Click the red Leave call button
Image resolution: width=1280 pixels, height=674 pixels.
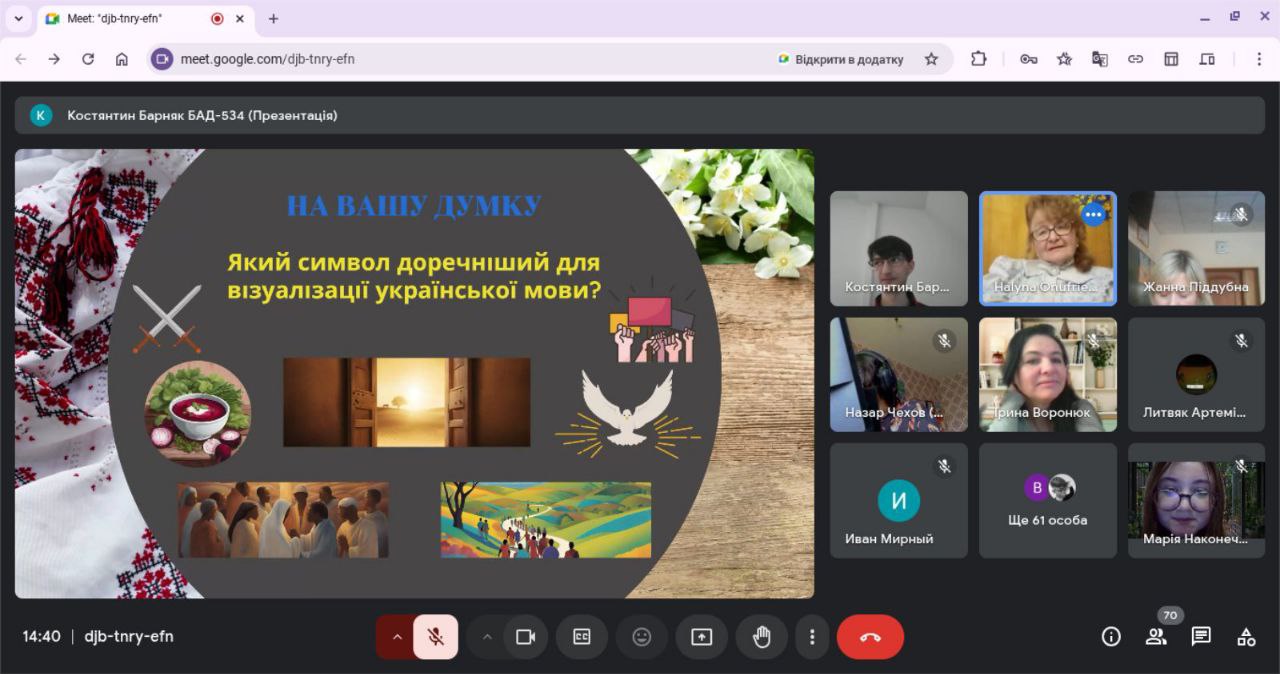(870, 637)
